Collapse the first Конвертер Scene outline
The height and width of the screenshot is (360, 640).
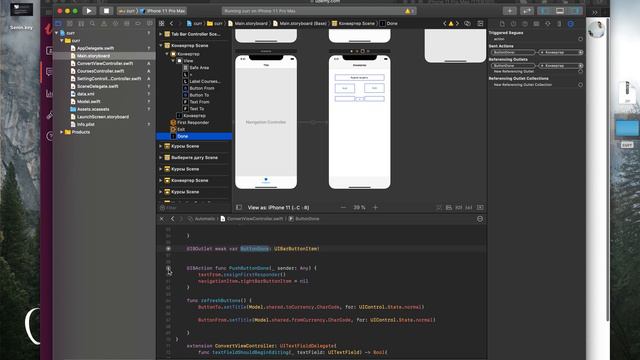[161, 46]
